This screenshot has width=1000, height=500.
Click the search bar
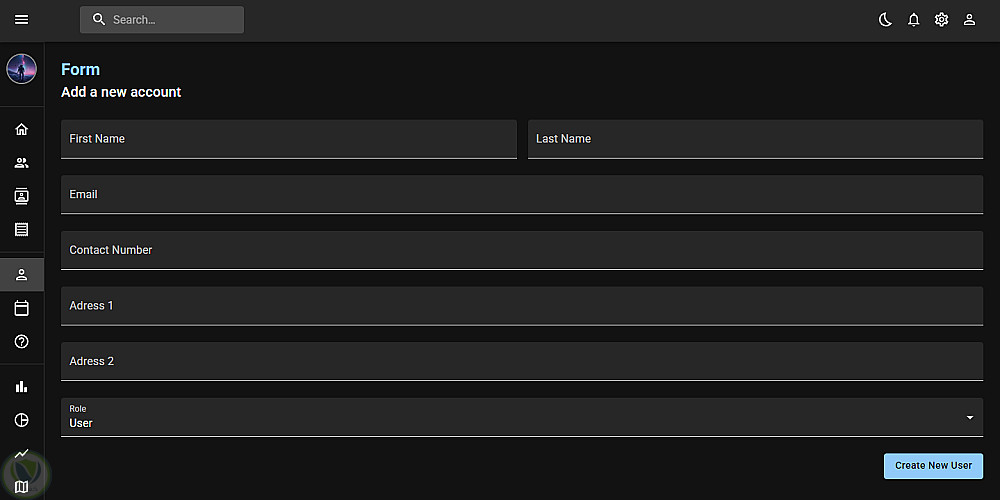[162, 20]
